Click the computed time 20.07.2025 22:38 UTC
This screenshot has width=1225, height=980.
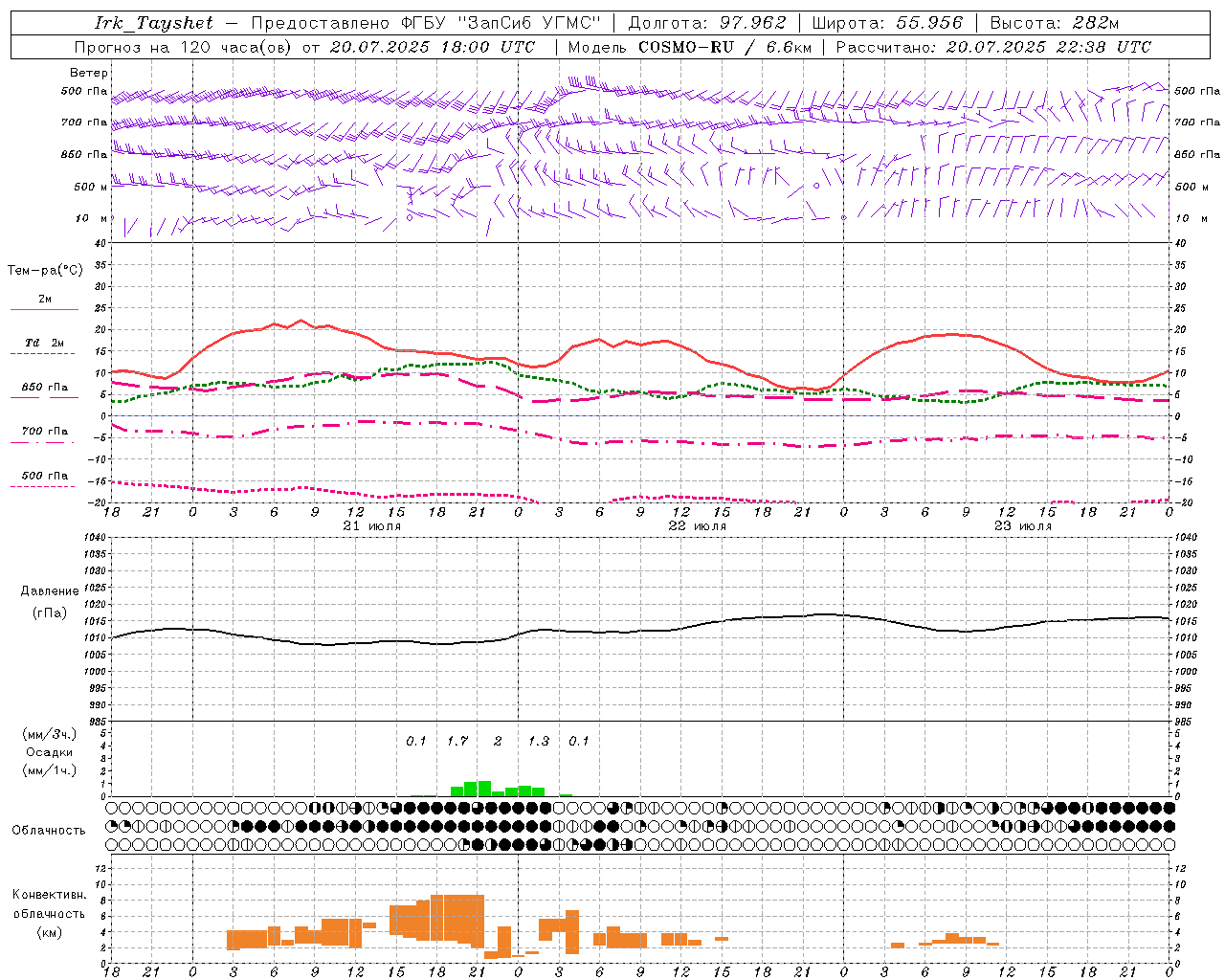pyautogui.click(x=1049, y=47)
